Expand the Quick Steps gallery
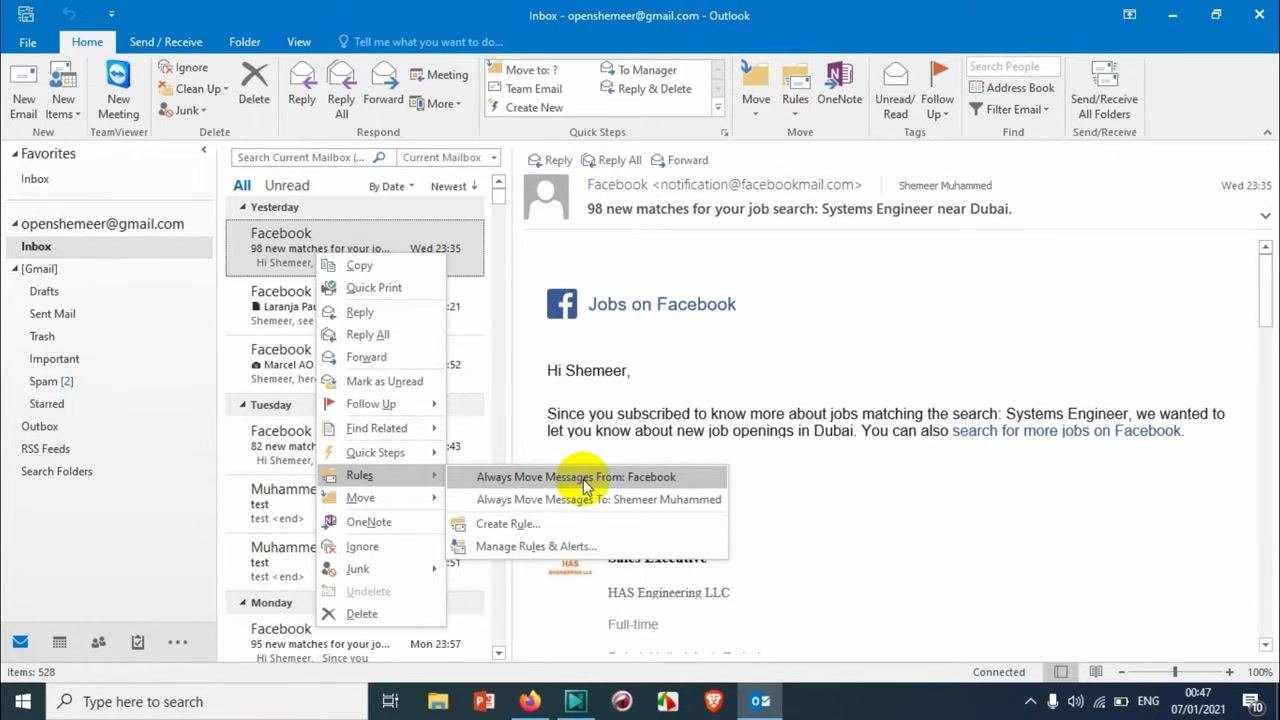Viewport: 1280px width, 720px height. (x=717, y=108)
